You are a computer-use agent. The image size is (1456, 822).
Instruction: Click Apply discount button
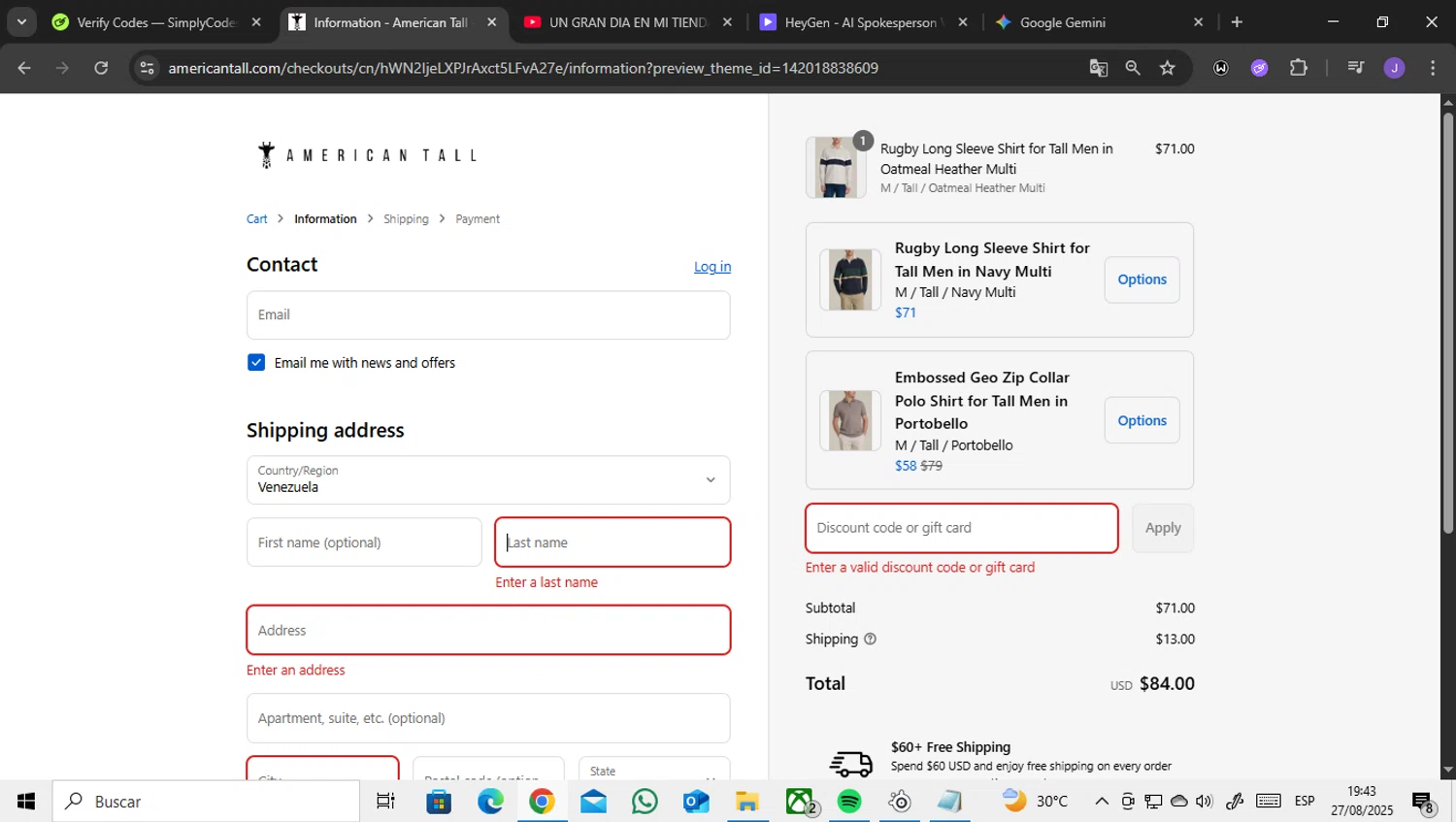coord(1163,528)
